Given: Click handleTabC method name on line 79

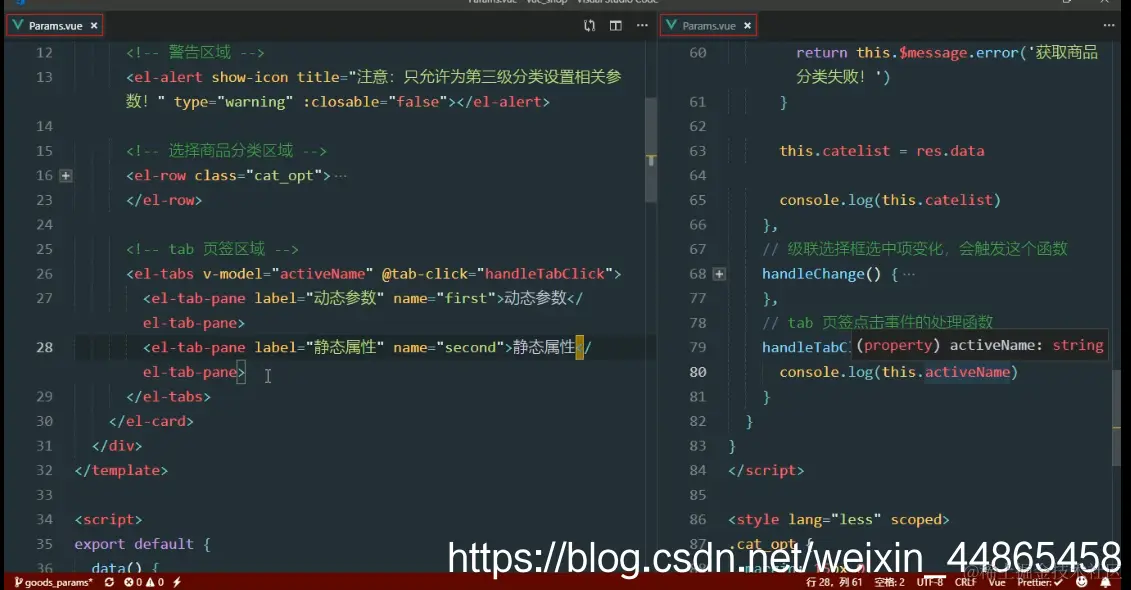Looking at the screenshot, I should pos(805,348).
